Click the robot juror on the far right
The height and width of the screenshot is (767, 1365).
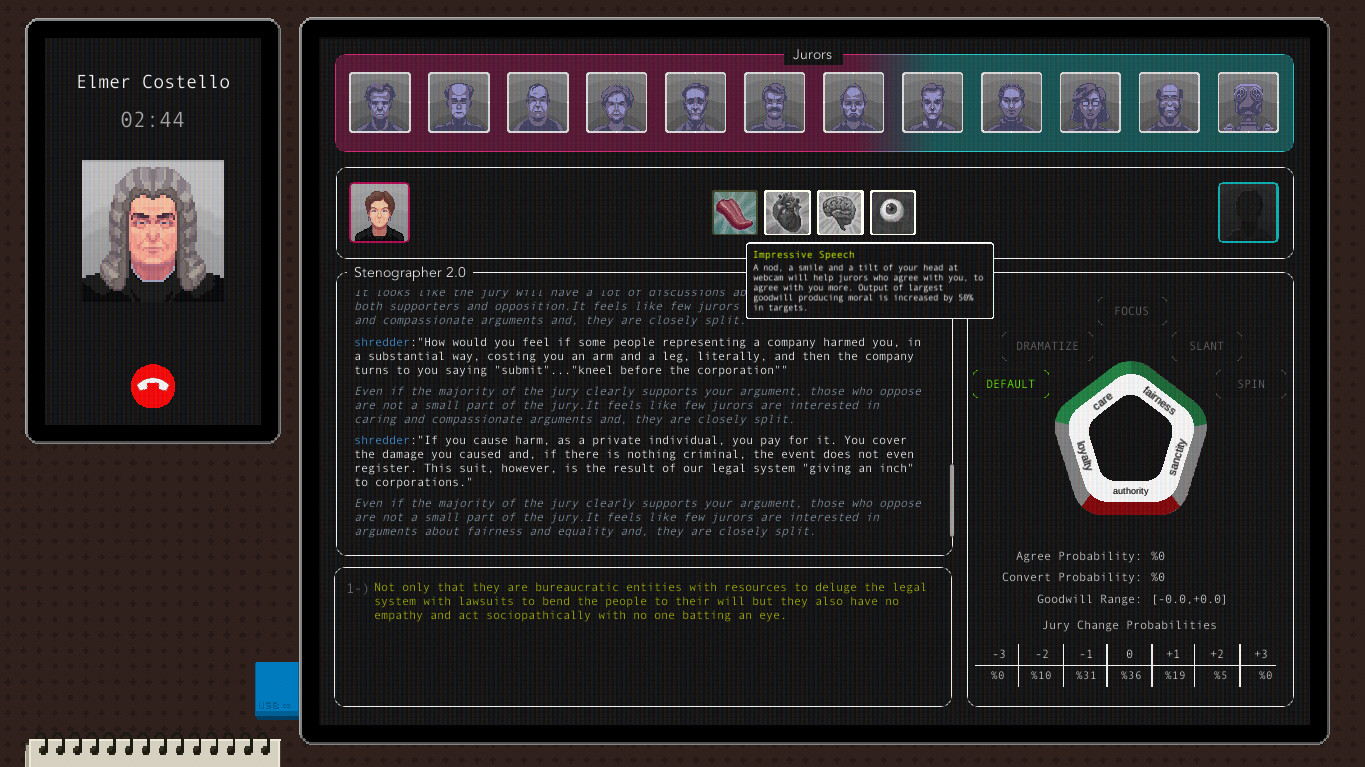[x=1248, y=102]
